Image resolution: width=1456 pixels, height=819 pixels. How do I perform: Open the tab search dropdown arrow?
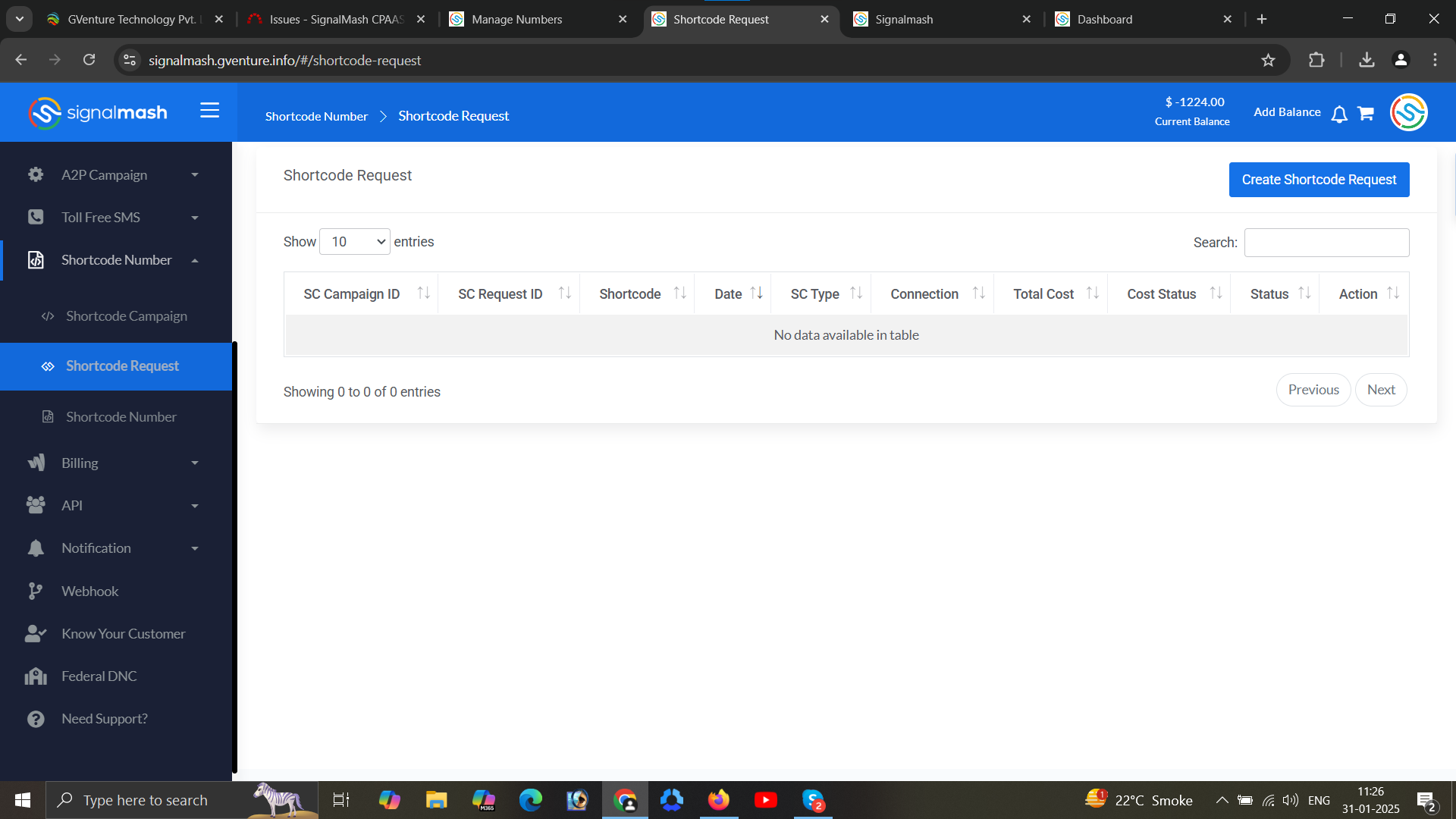(x=20, y=19)
